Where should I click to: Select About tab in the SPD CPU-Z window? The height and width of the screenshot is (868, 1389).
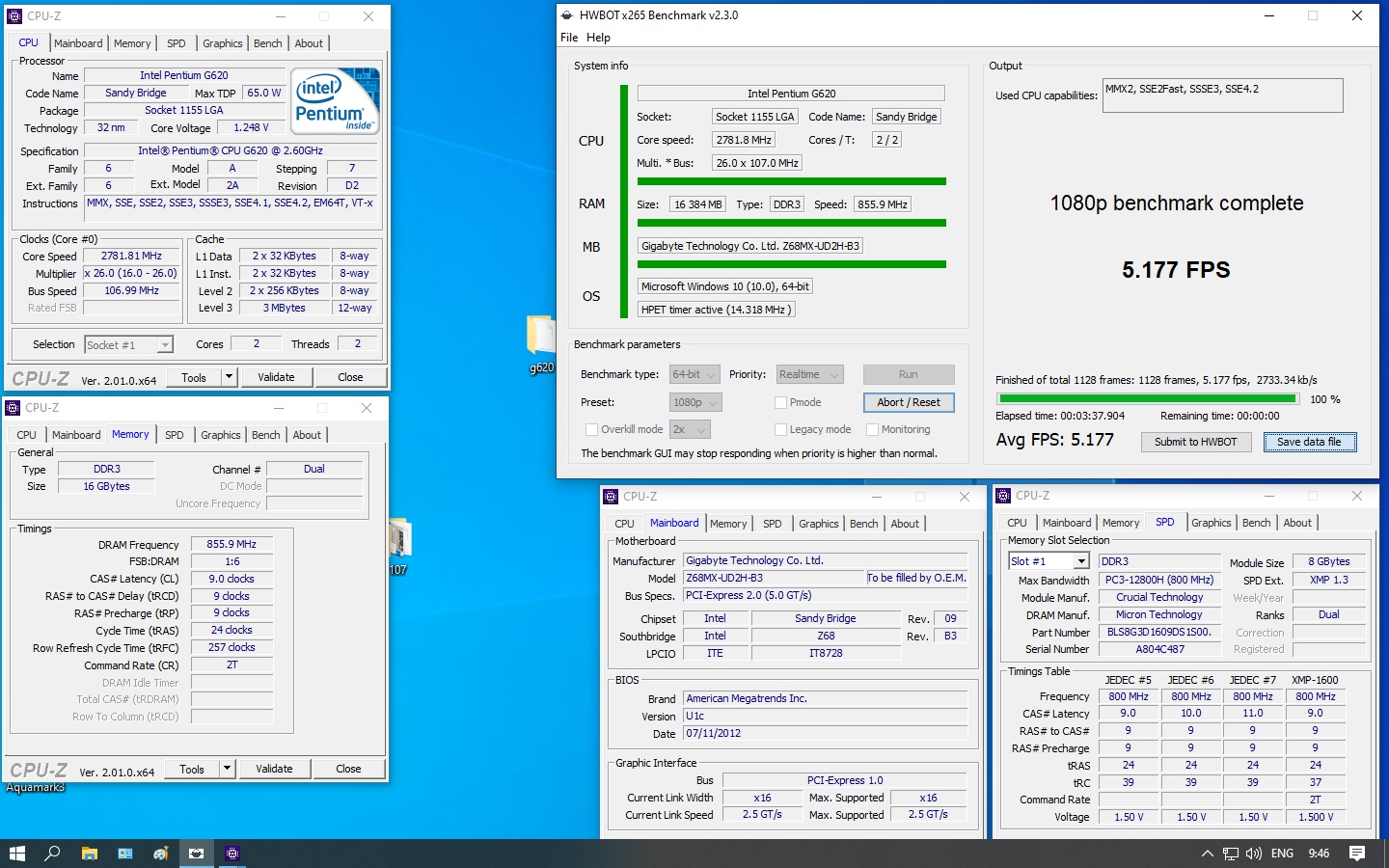tap(1297, 523)
